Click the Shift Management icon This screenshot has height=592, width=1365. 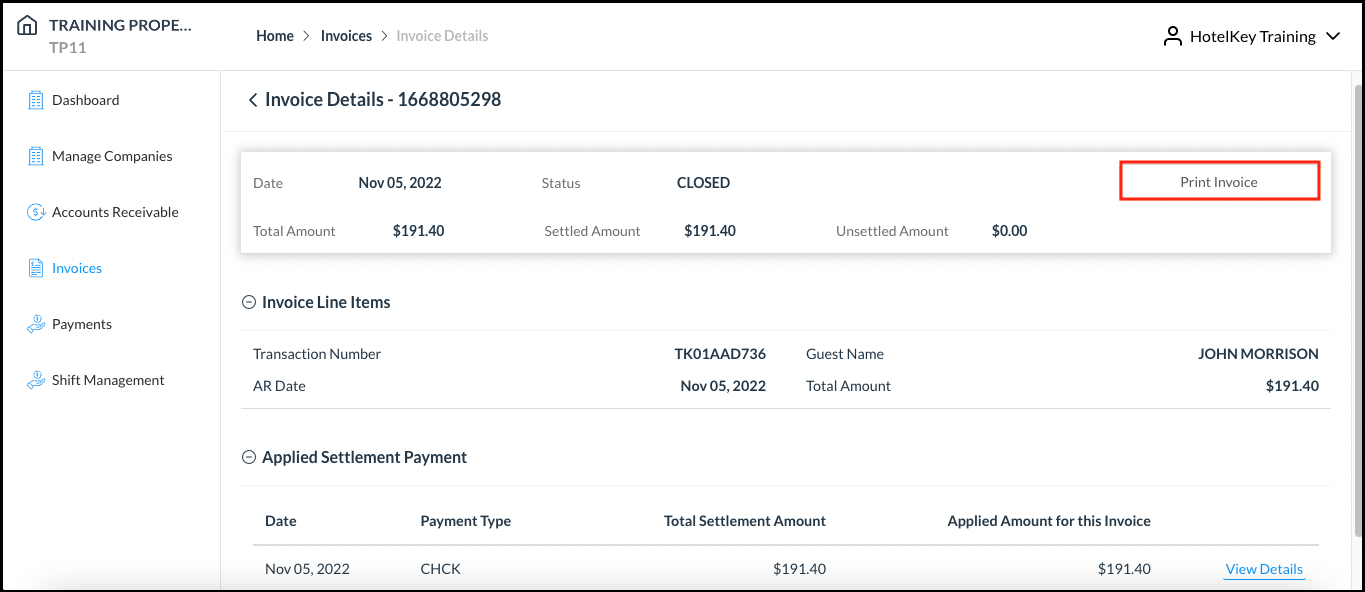coord(36,380)
